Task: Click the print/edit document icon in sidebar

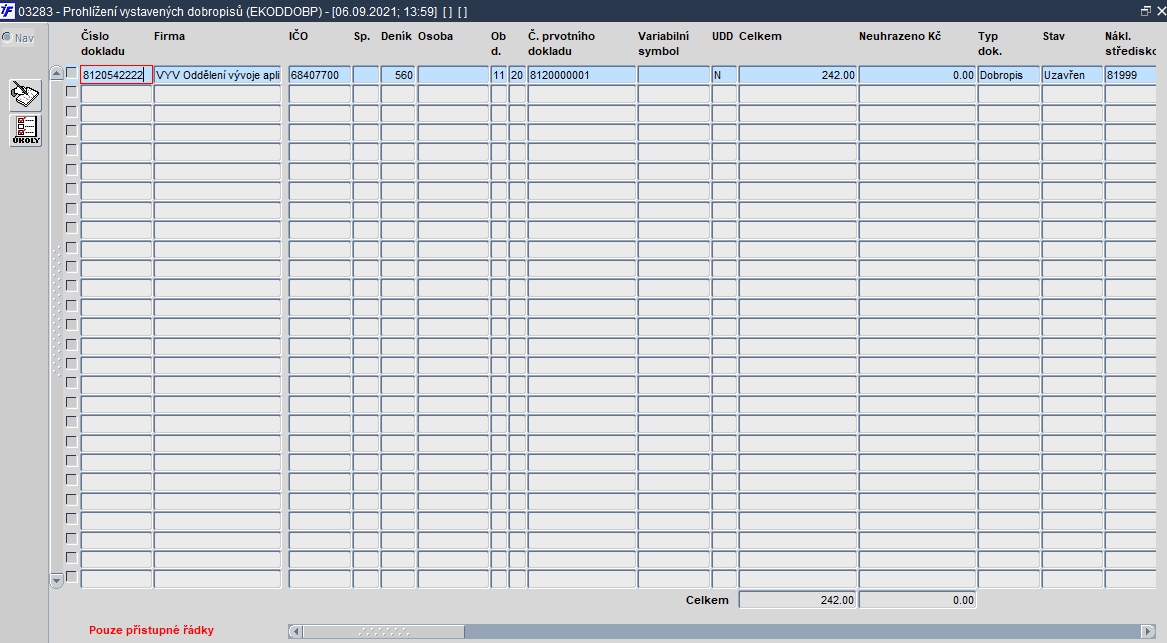Action: [x=25, y=95]
